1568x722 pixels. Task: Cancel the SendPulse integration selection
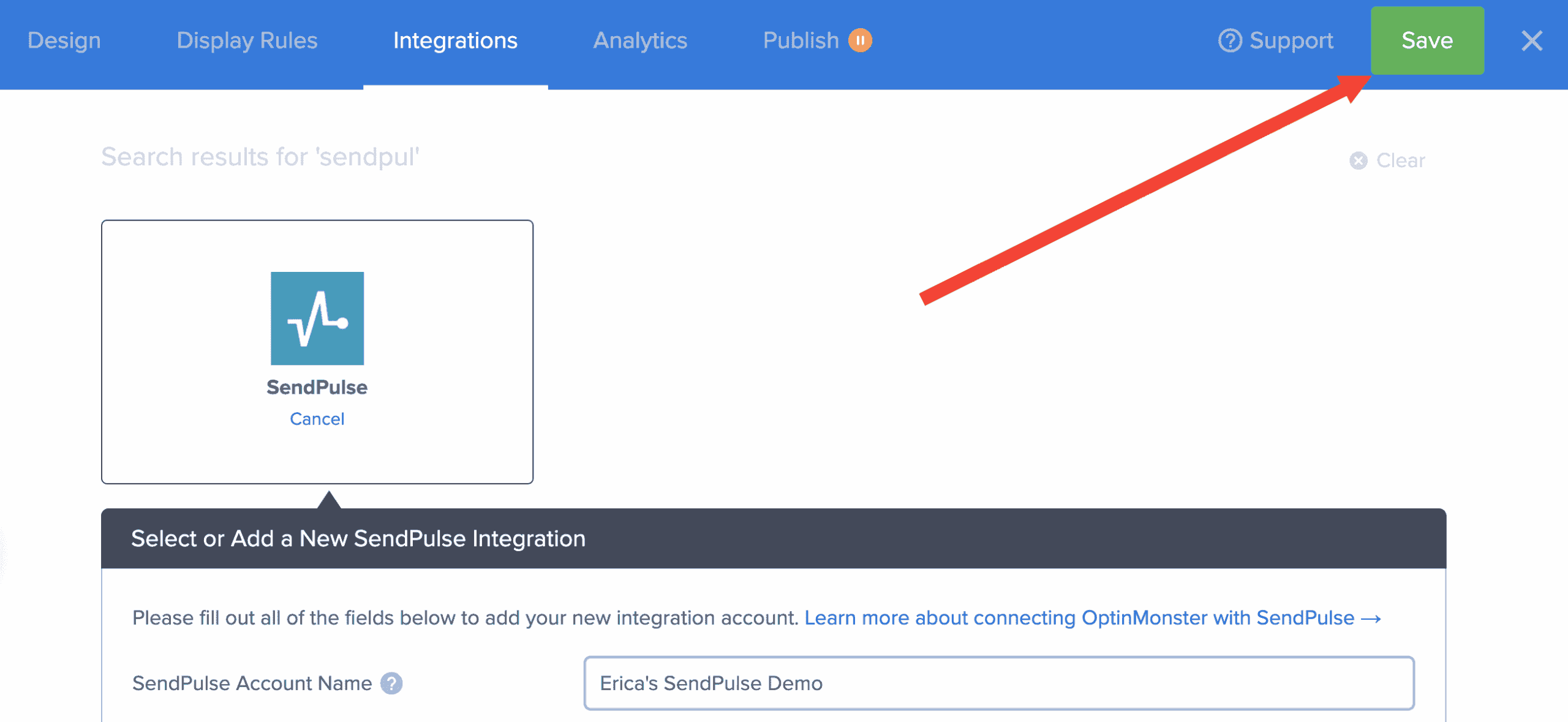tap(317, 419)
